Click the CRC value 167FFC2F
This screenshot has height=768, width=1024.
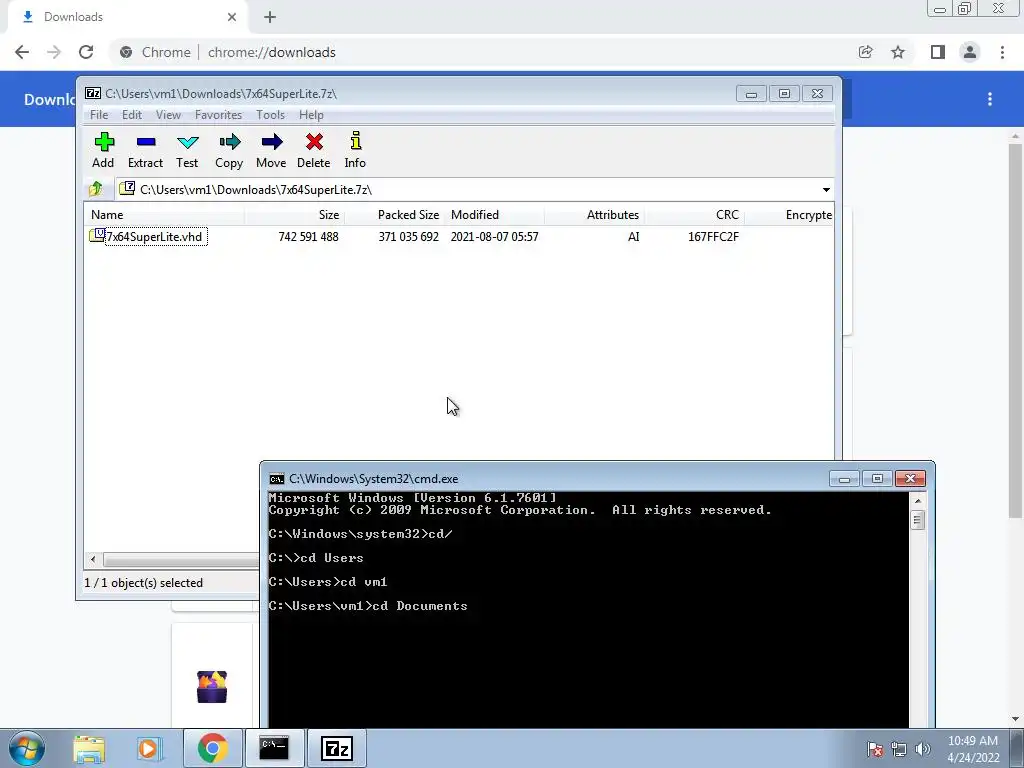tap(713, 236)
